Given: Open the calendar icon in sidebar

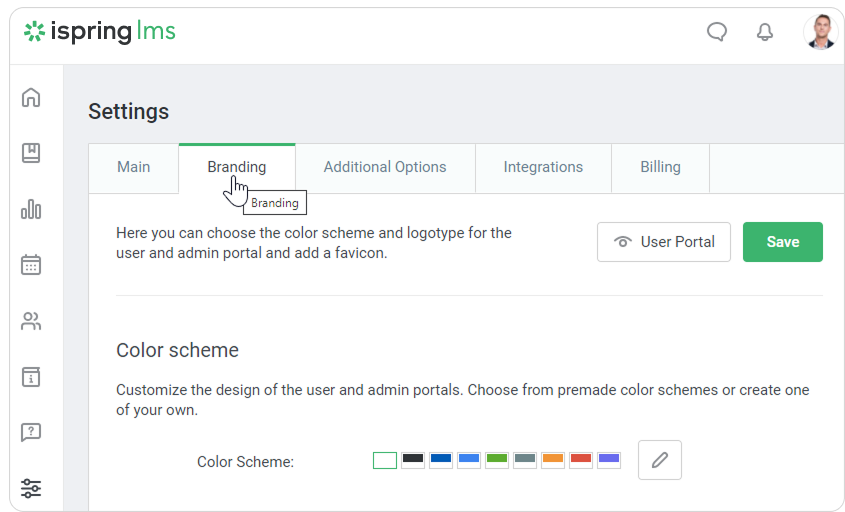Looking at the screenshot, I should 31,265.
